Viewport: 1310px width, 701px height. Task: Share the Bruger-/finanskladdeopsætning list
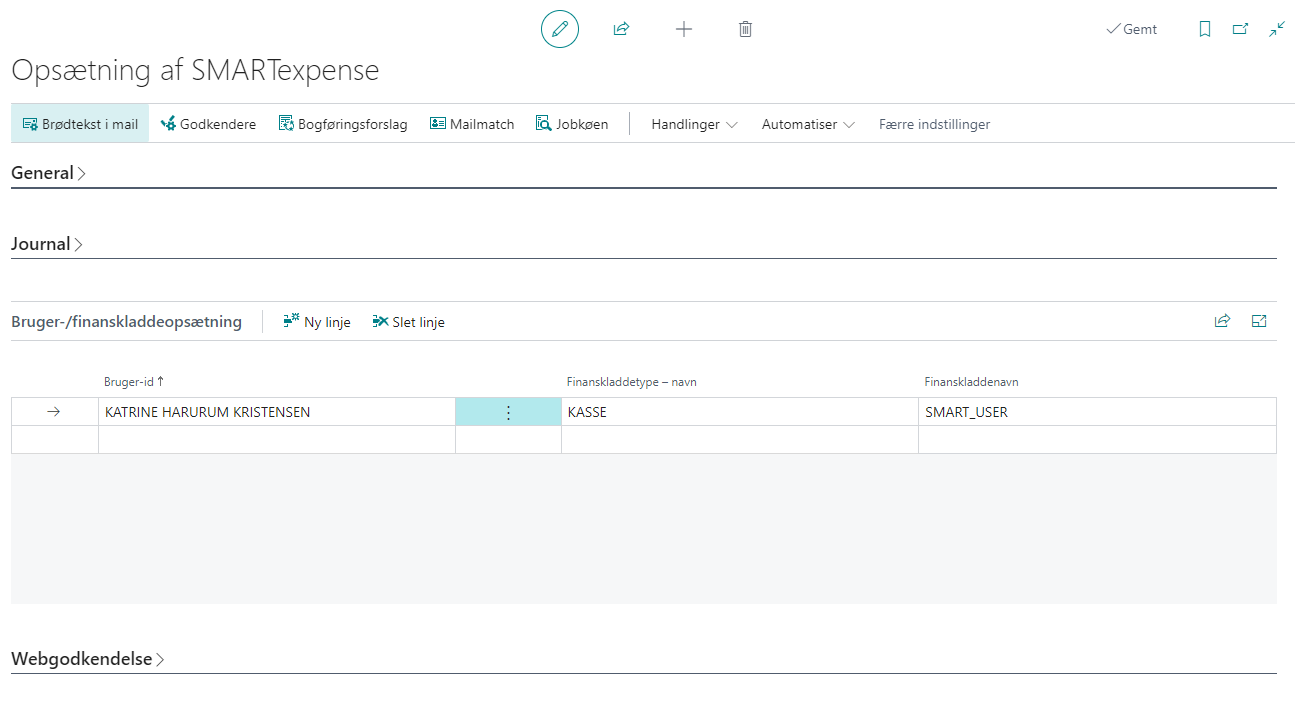(1222, 321)
